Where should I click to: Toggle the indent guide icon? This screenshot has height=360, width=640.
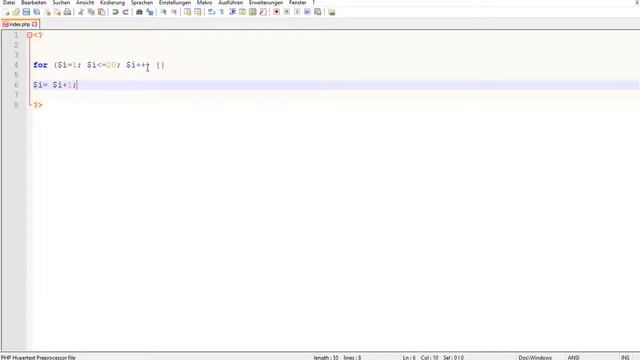tap(232, 12)
